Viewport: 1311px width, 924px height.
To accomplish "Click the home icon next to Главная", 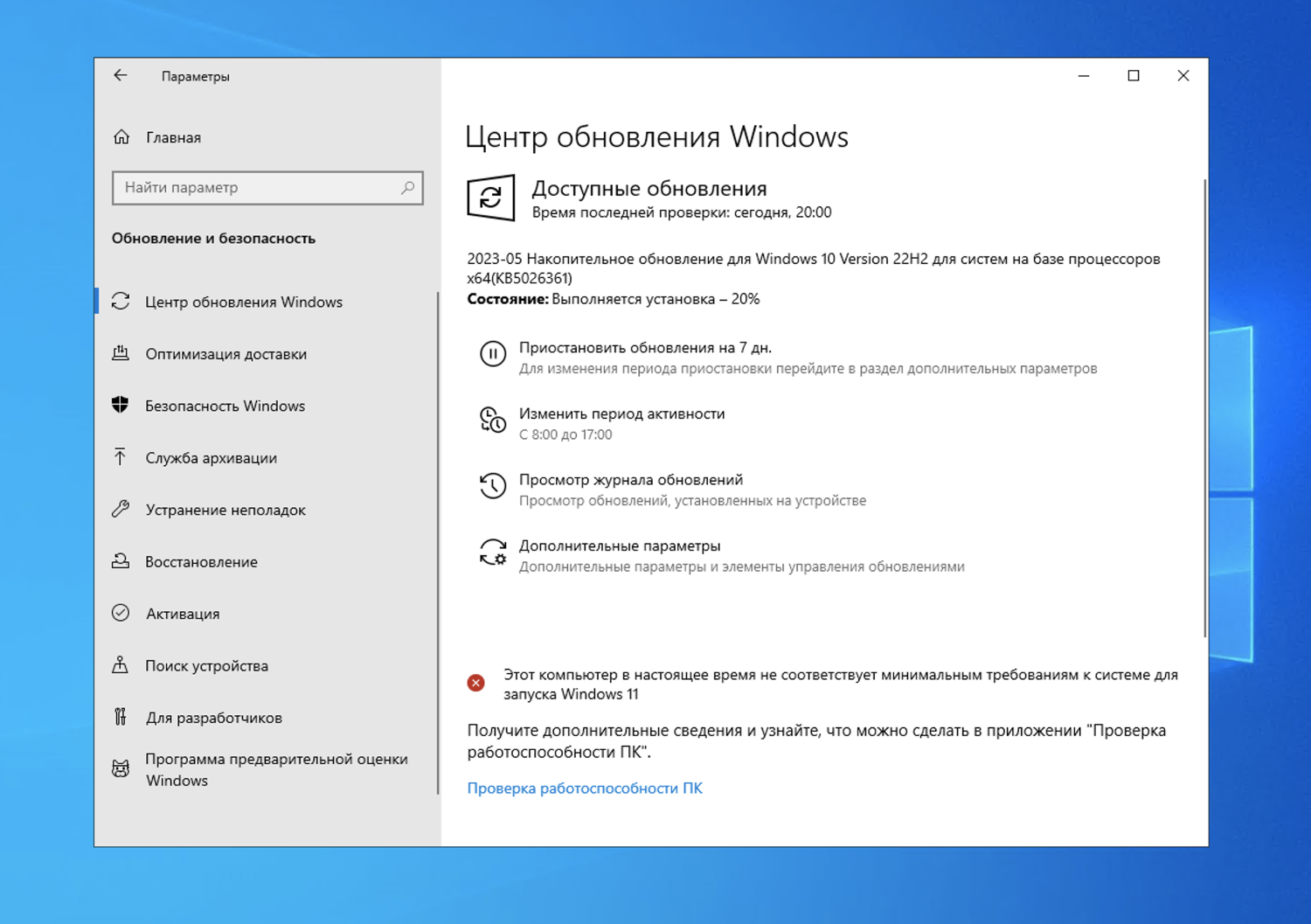I will 121,137.
